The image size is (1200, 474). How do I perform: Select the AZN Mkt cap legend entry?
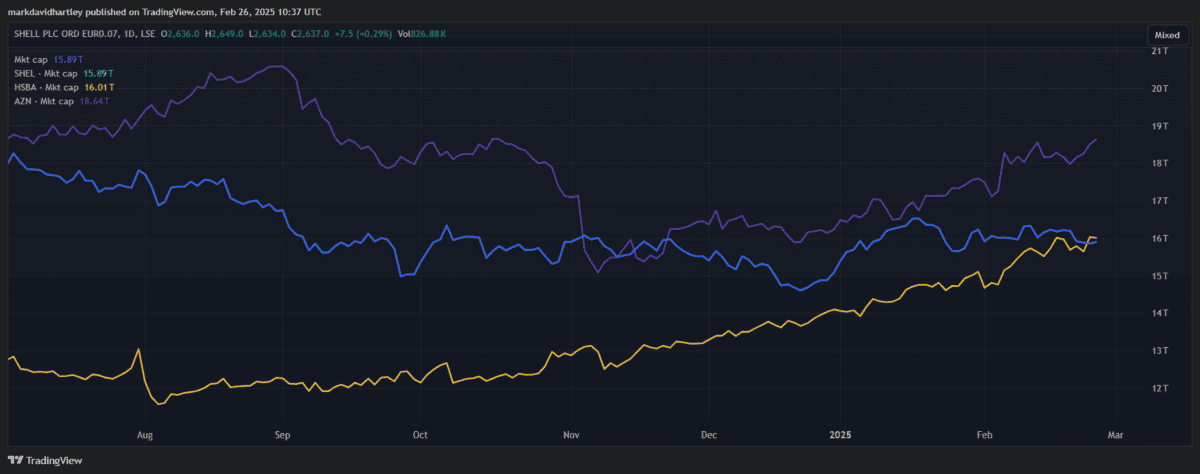44,101
